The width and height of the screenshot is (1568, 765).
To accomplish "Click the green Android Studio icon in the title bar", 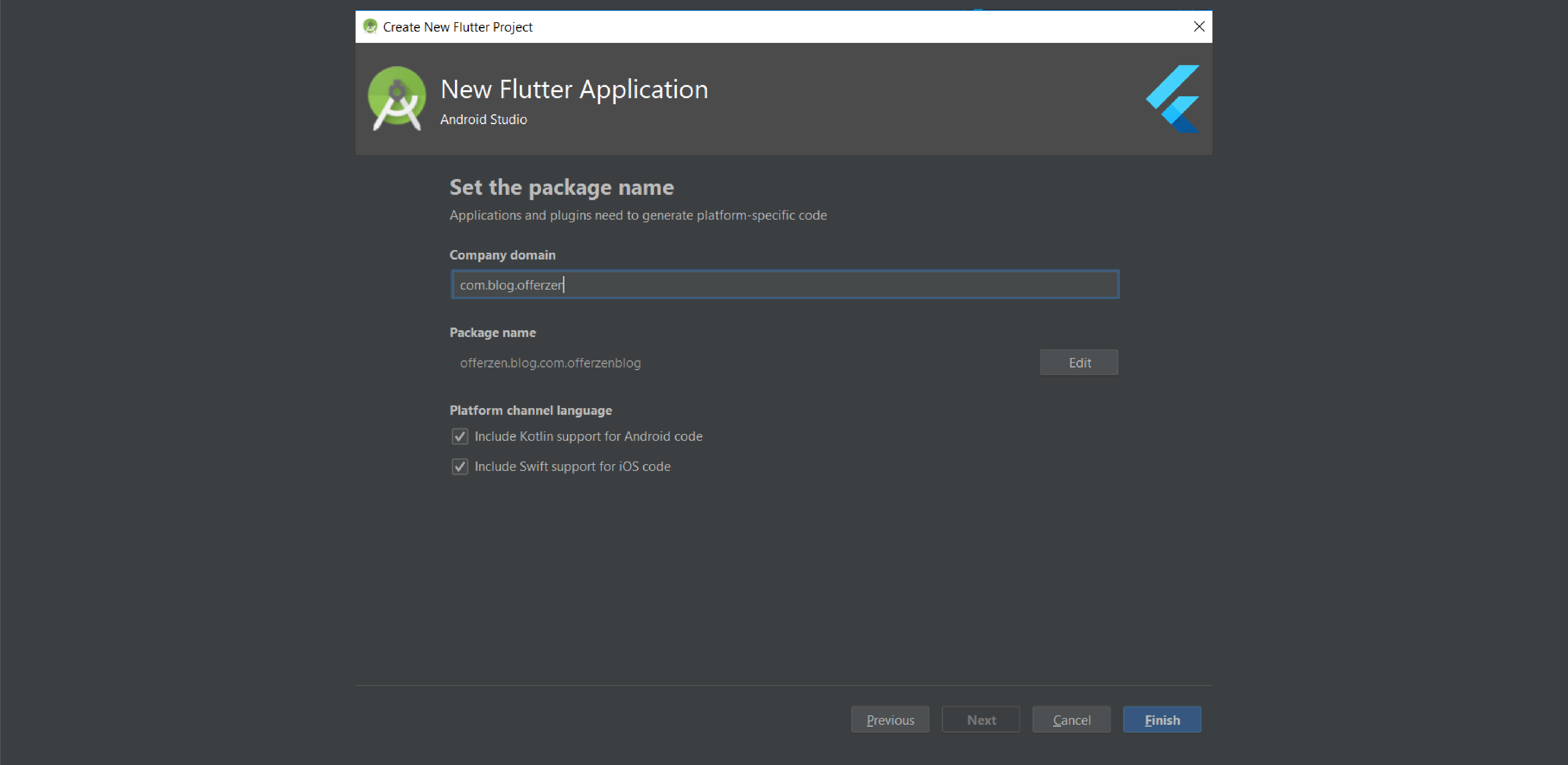I will [370, 26].
